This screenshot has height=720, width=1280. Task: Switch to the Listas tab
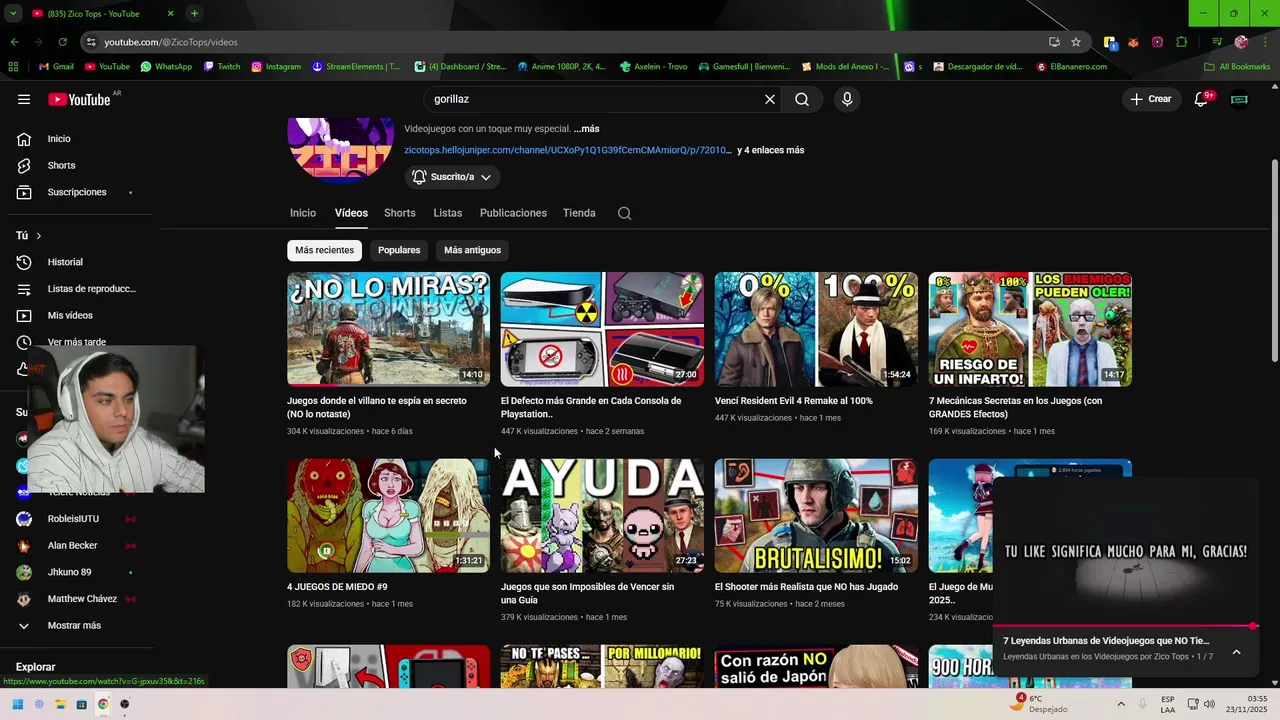point(448,213)
